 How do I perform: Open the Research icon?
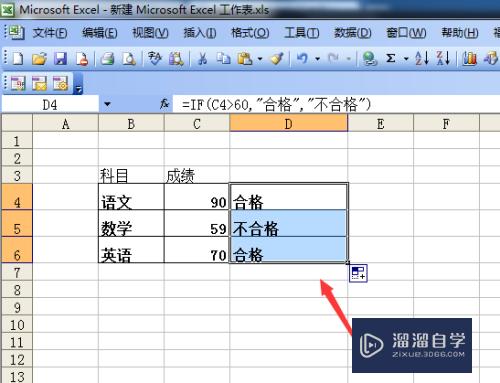tap(176, 59)
